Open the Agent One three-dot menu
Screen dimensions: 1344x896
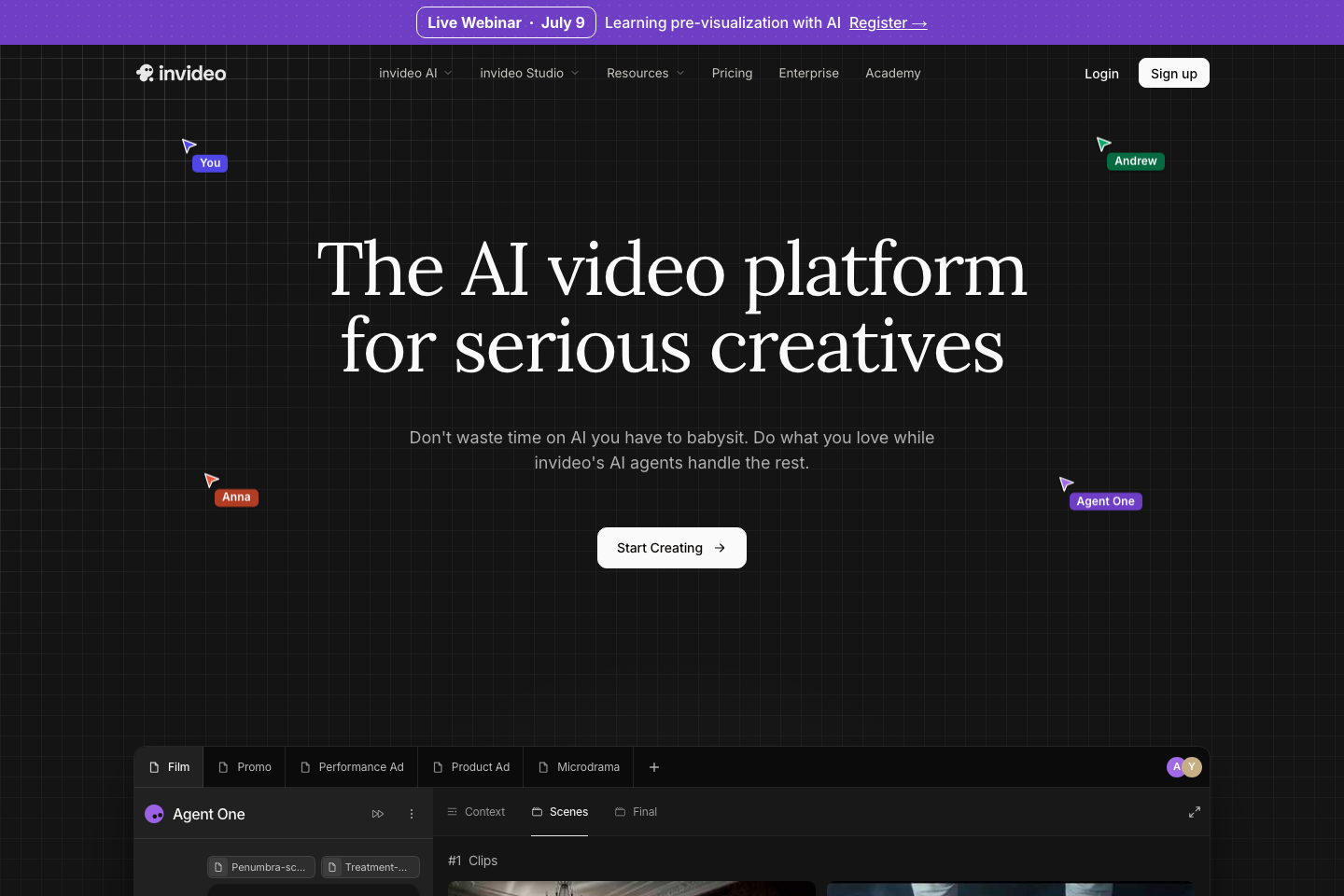pyautogui.click(x=412, y=814)
